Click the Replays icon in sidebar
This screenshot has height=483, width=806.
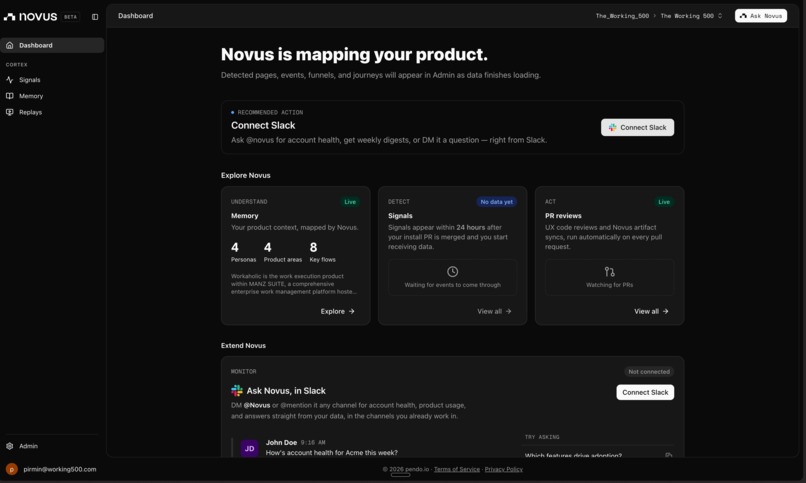(9, 112)
